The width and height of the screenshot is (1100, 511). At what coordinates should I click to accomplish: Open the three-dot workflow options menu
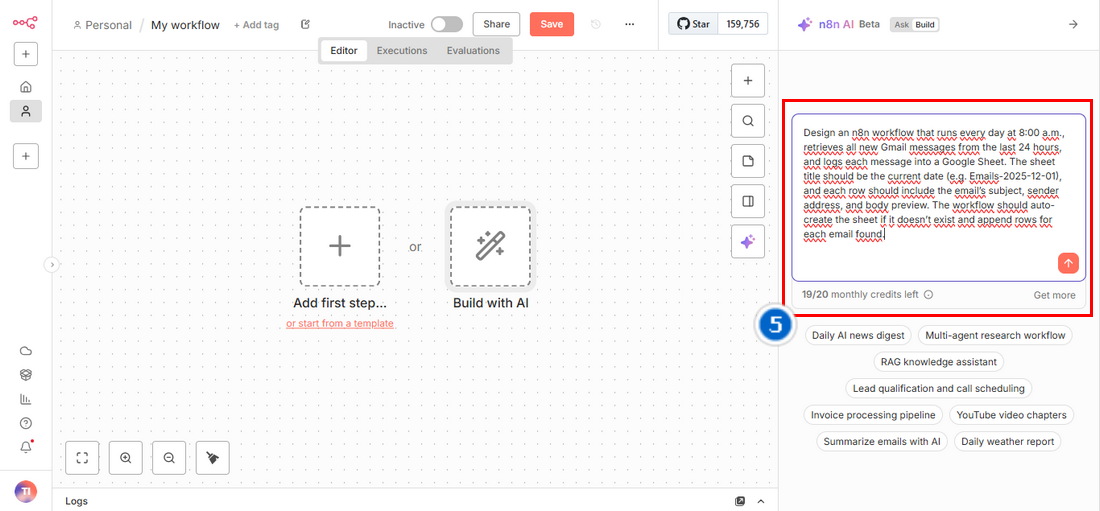click(629, 24)
